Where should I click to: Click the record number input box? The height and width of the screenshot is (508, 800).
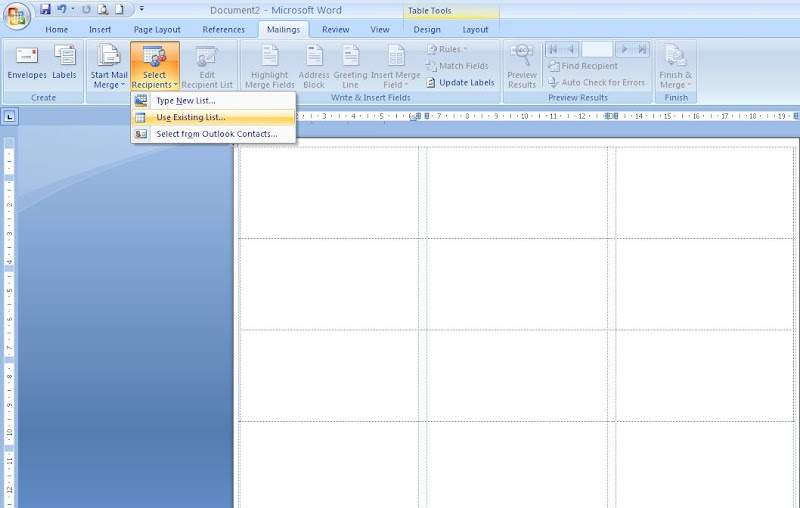click(x=597, y=49)
